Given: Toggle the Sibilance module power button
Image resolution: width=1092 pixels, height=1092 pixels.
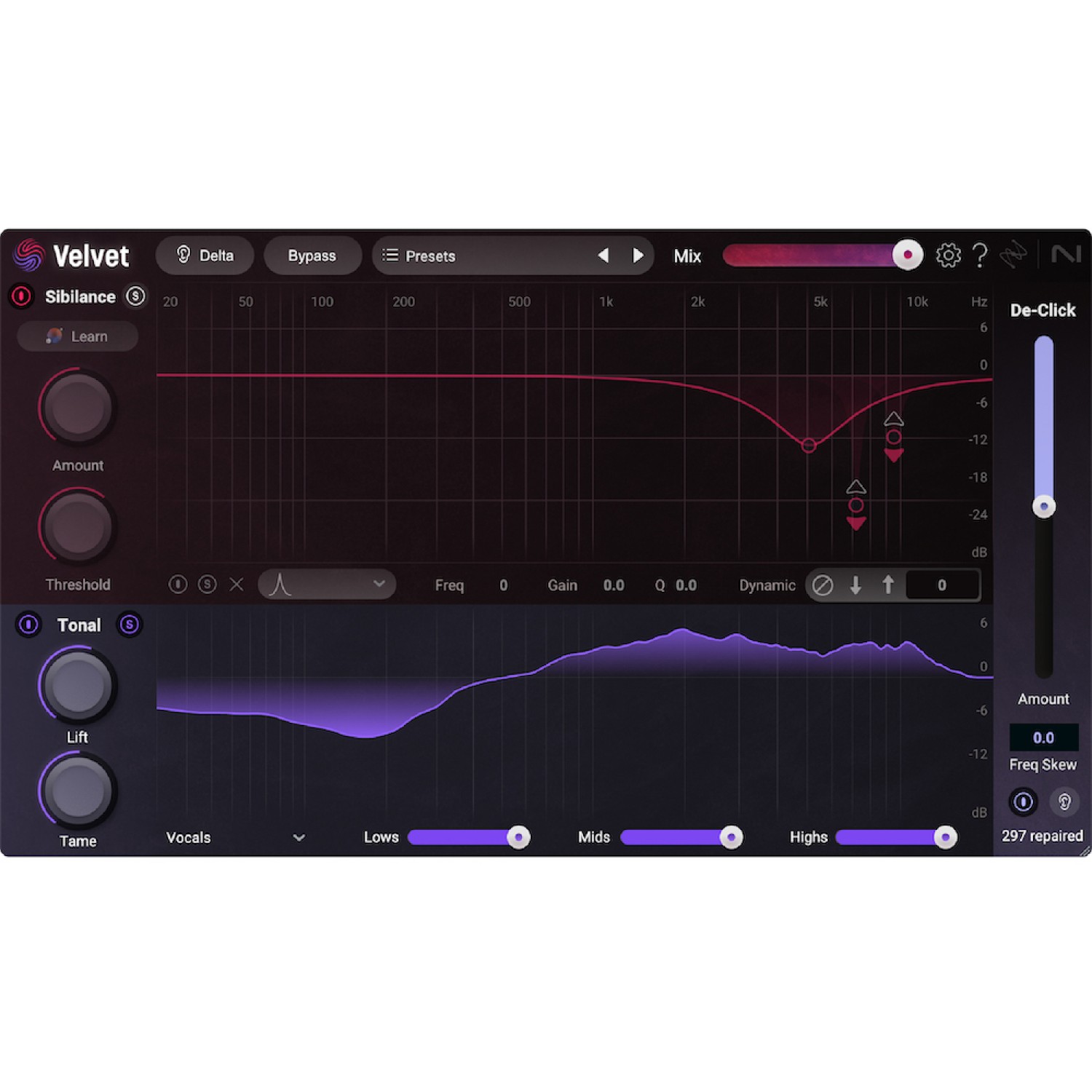Looking at the screenshot, I should point(20,297).
